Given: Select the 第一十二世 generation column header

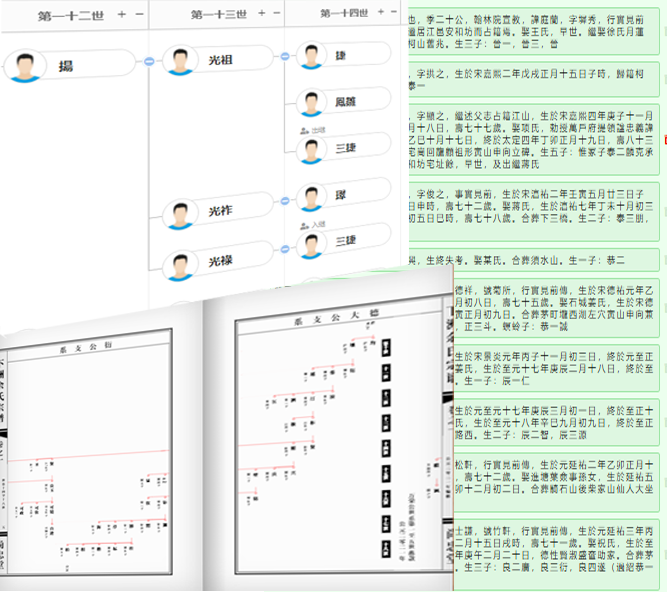Looking at the screenshot, I should (71, 15).
